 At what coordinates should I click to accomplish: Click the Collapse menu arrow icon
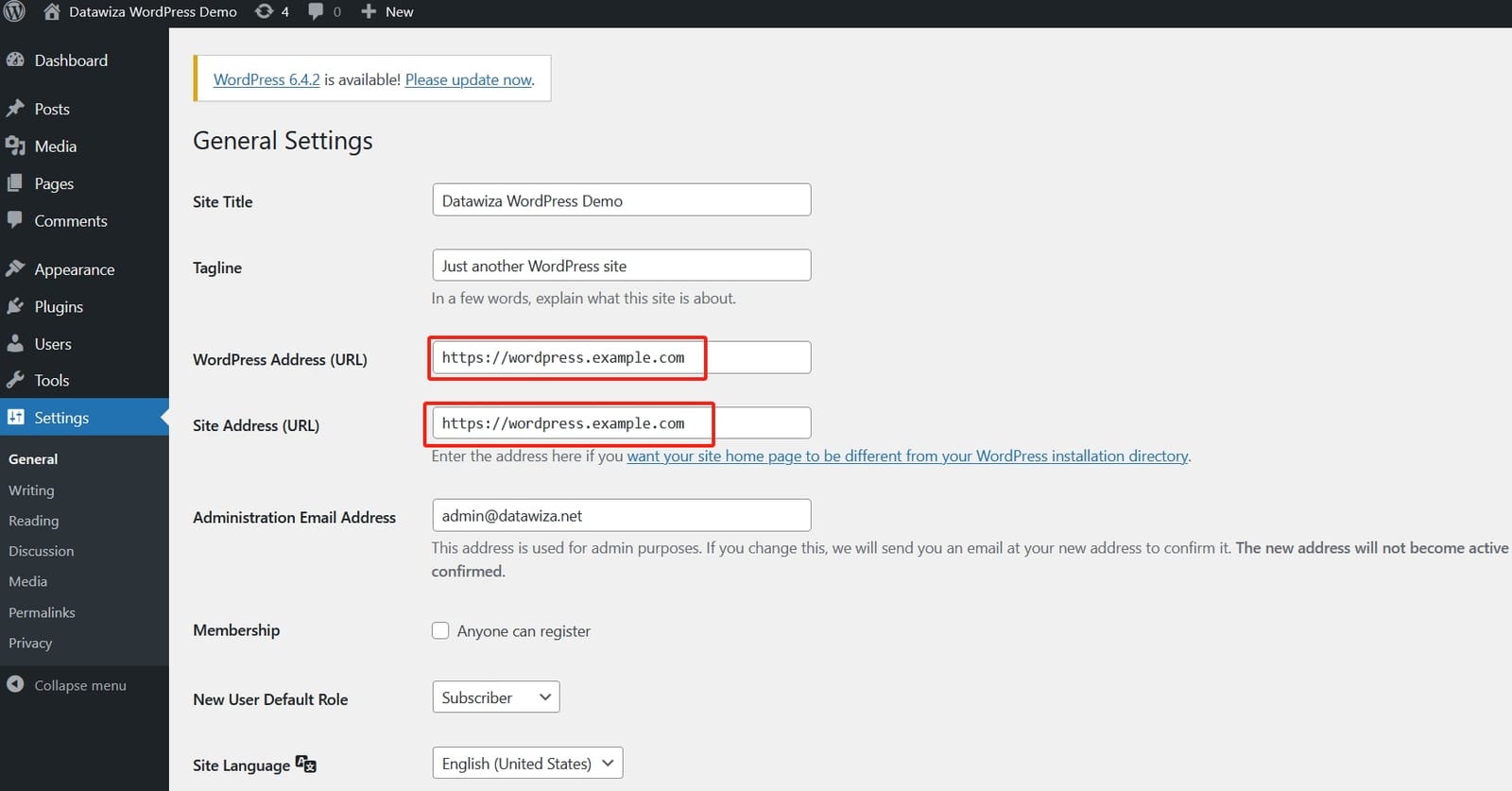pos(15,684)
